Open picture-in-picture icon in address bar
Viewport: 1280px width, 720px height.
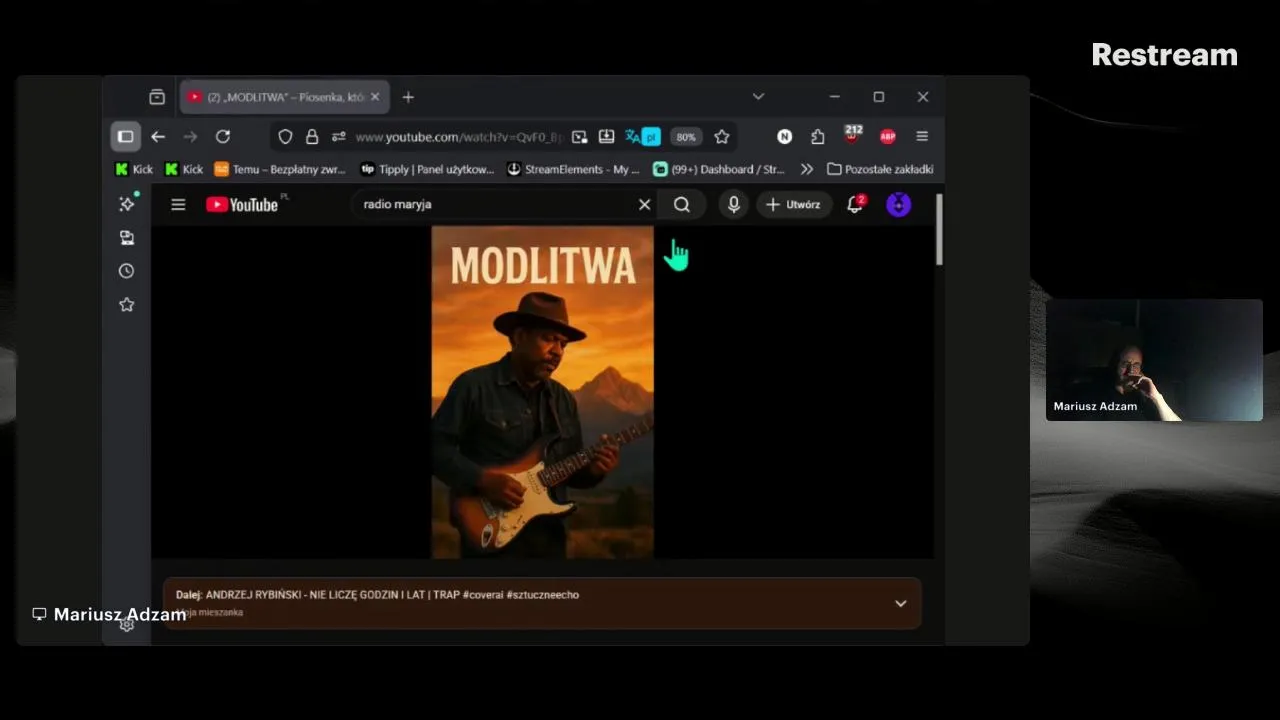[x=579, y=137]
